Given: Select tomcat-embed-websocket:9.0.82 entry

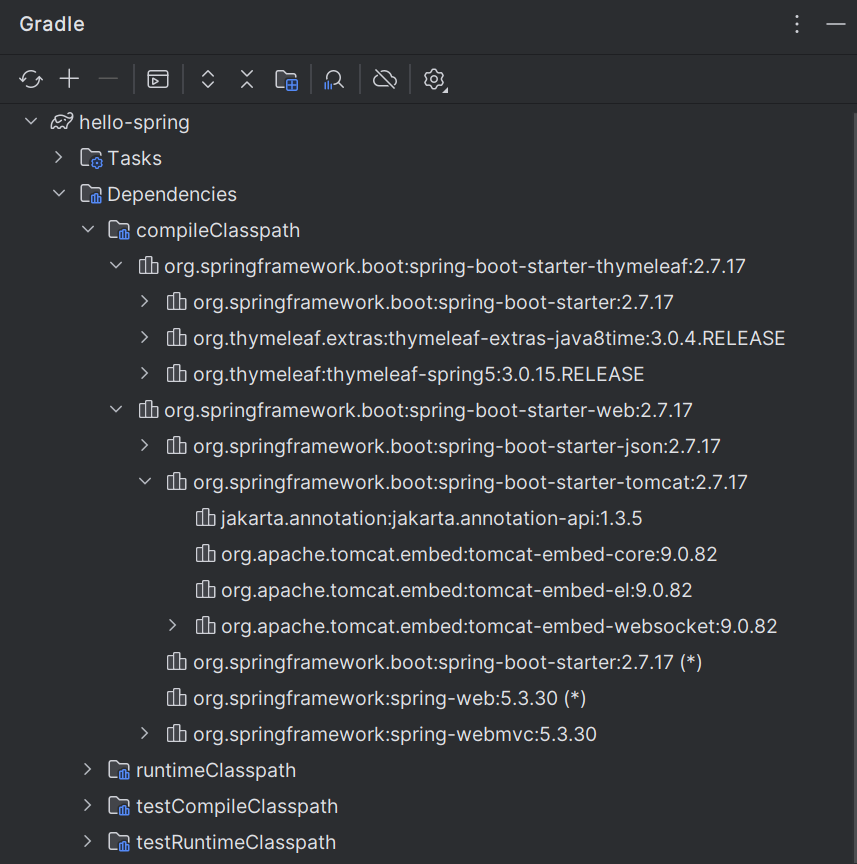Looking at the screenshot, I should [427, 626].
